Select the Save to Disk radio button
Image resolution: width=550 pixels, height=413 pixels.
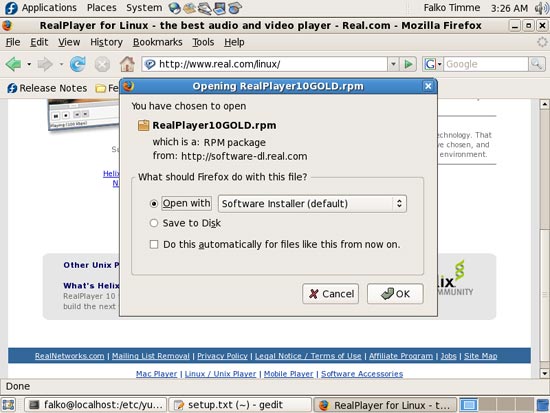154,223
